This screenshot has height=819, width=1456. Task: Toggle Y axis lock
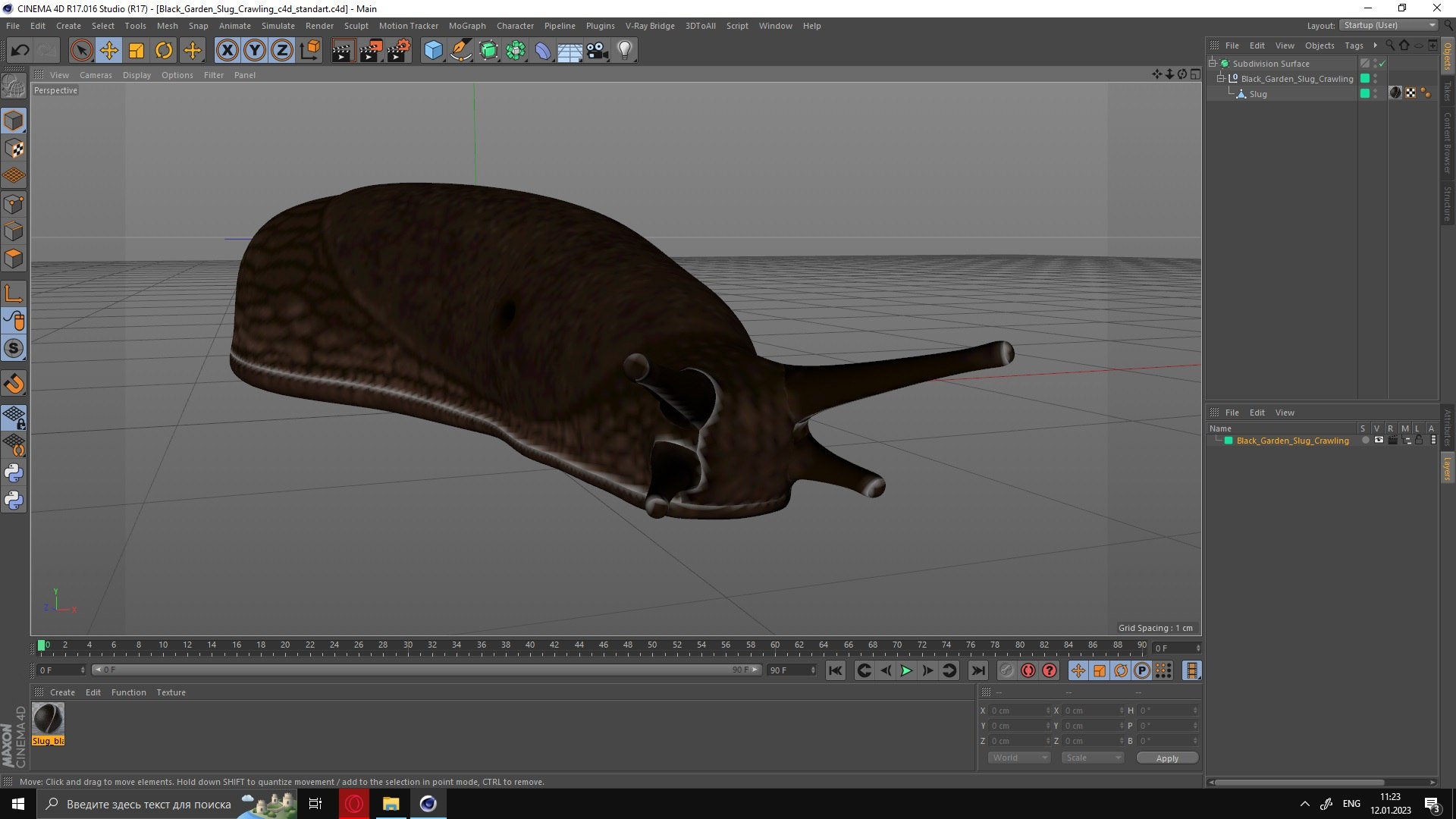255,51
